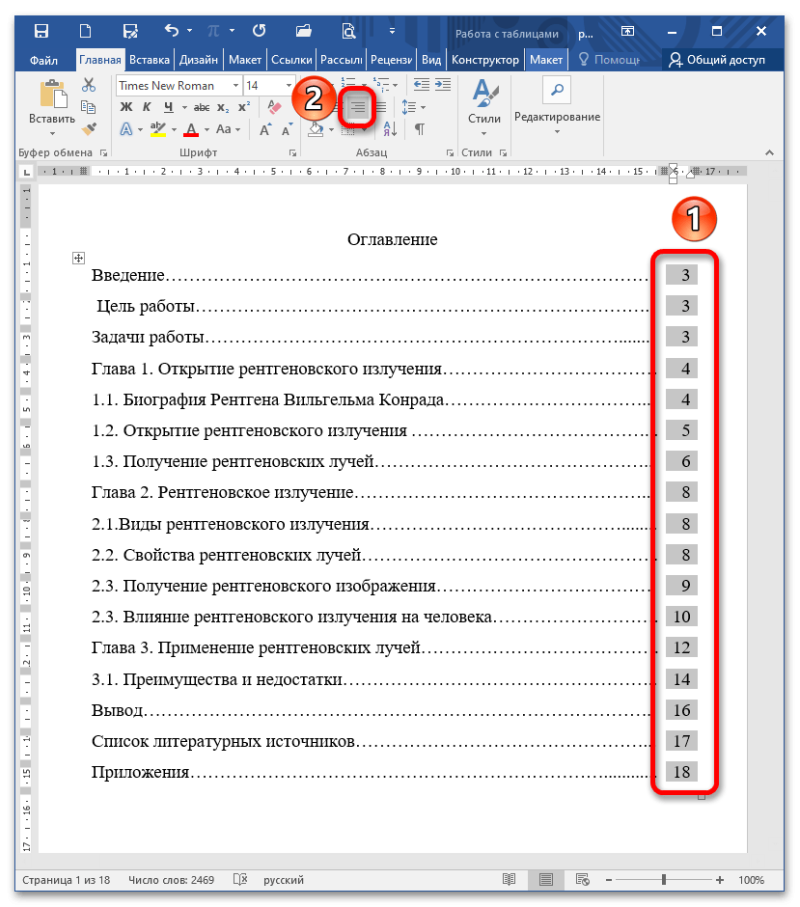Viewport: 800px width, 907px height.
Task: Align text right in paragraph group
Action: click(358, 107)
